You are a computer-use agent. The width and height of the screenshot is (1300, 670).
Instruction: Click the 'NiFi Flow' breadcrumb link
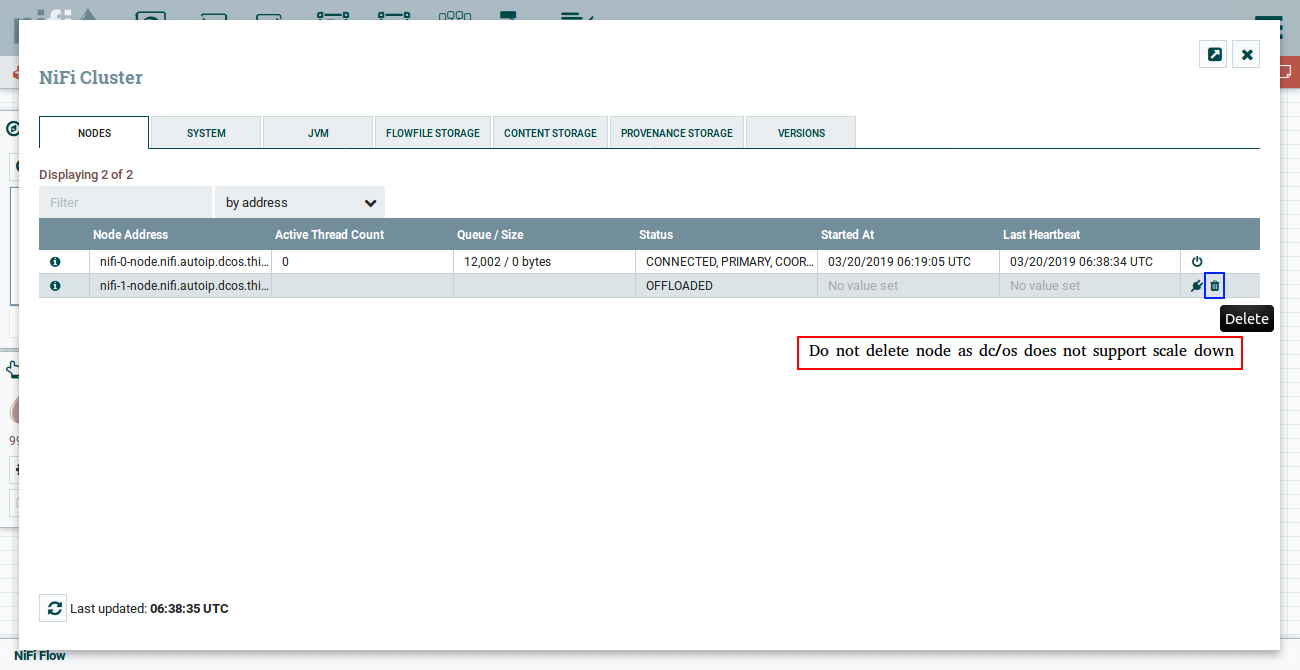40,656
